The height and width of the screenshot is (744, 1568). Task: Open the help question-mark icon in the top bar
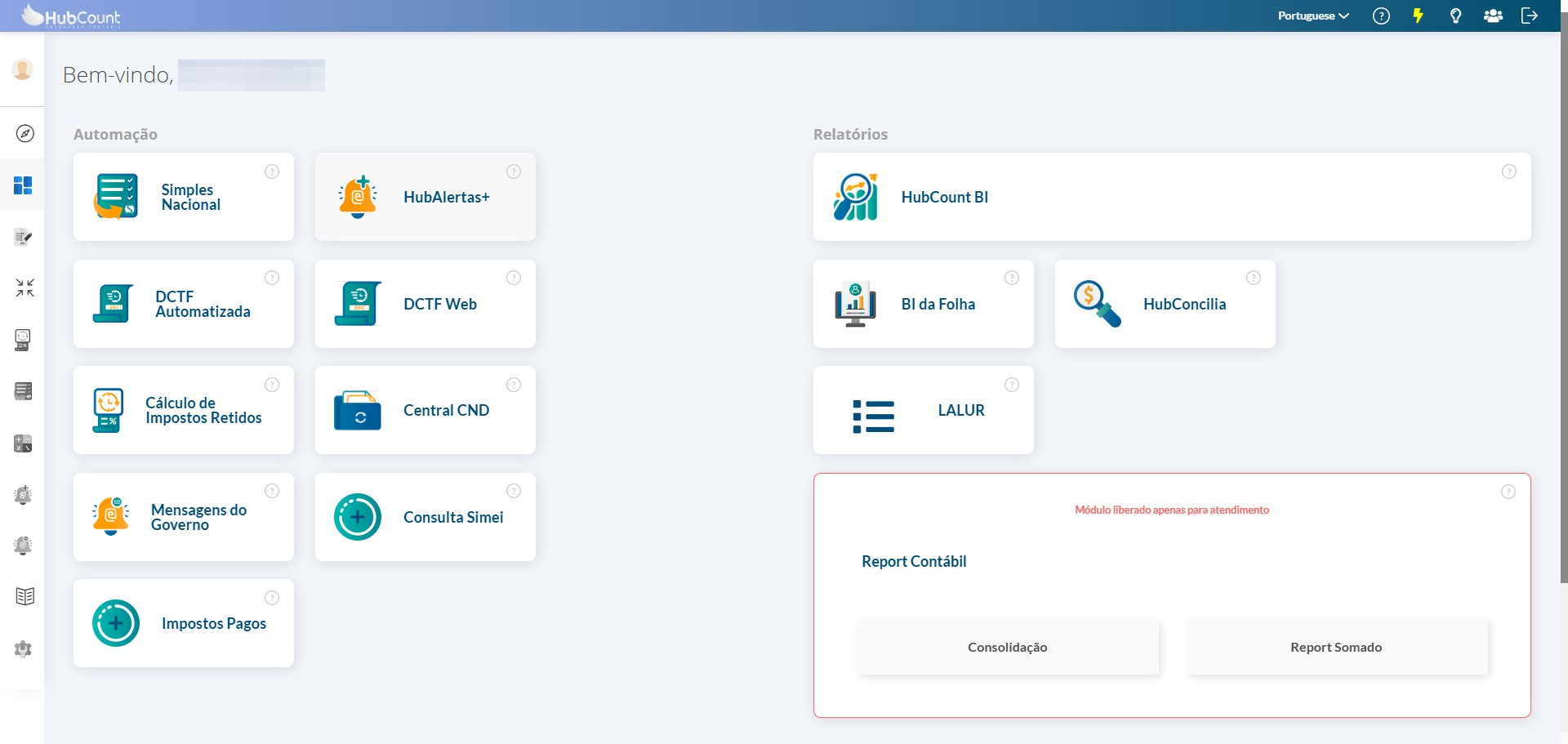pos(1381,16)
